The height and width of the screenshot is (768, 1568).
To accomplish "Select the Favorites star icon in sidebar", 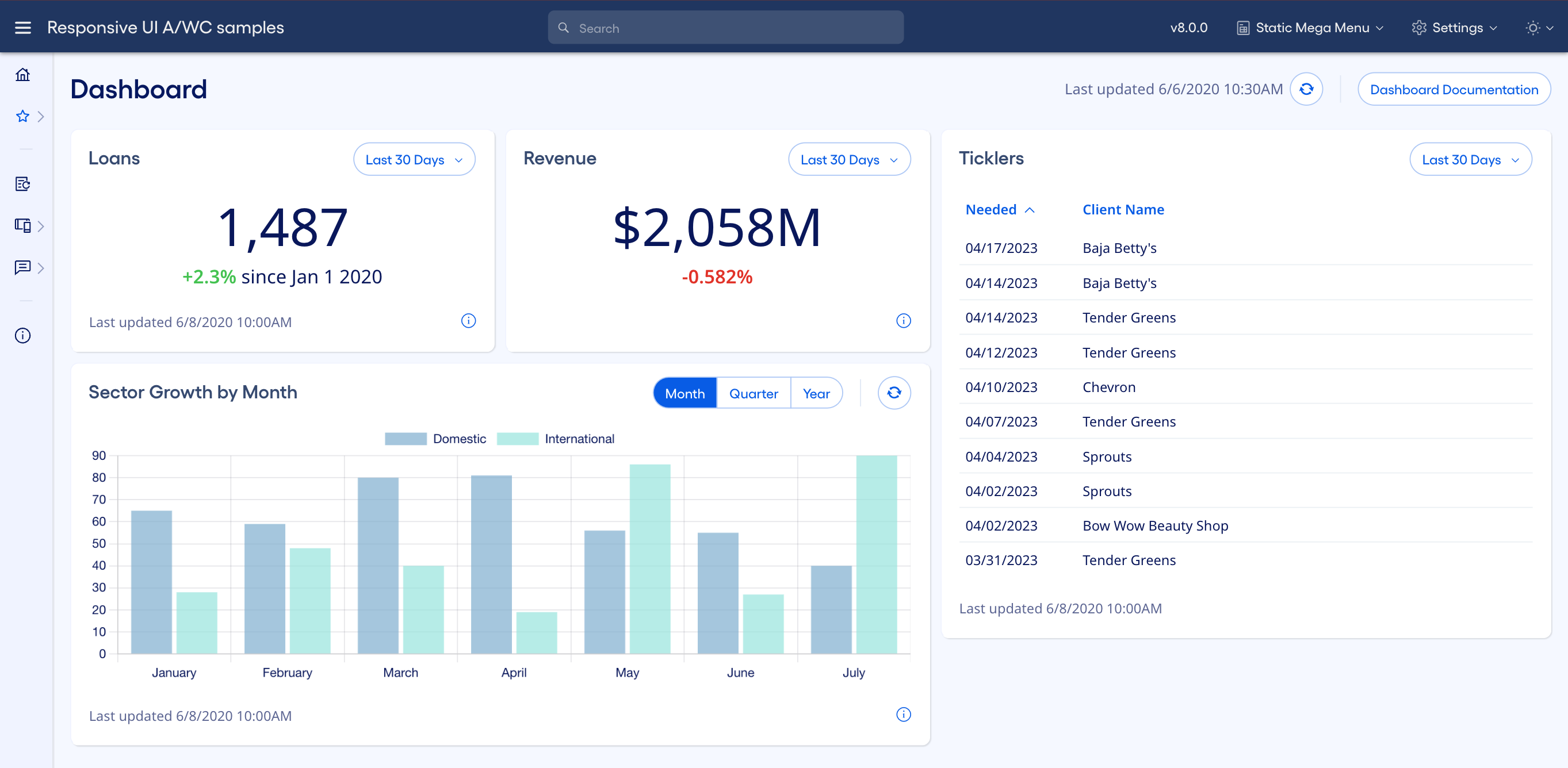I will coord(22,116).
